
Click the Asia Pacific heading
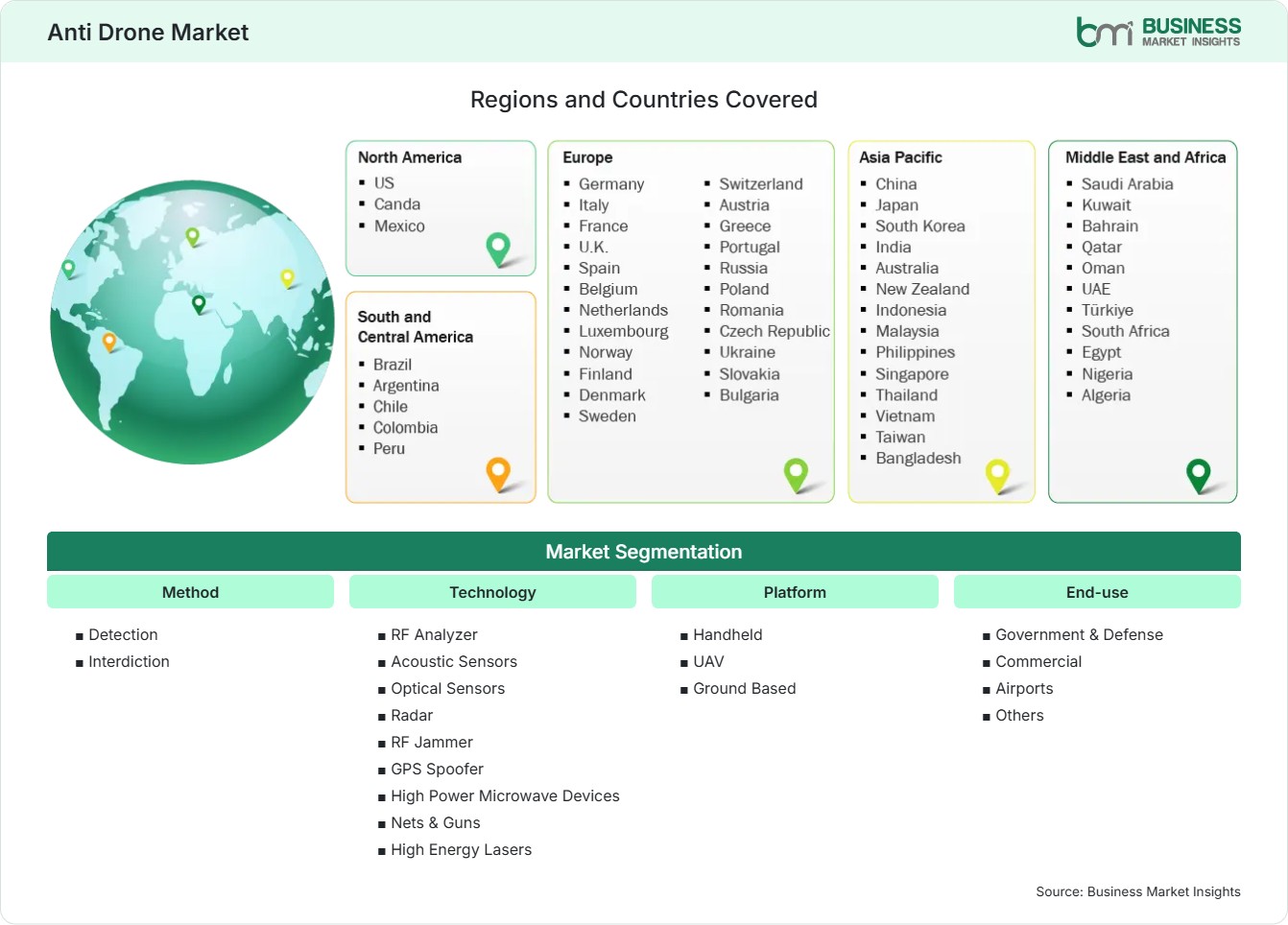pos(900,157)
